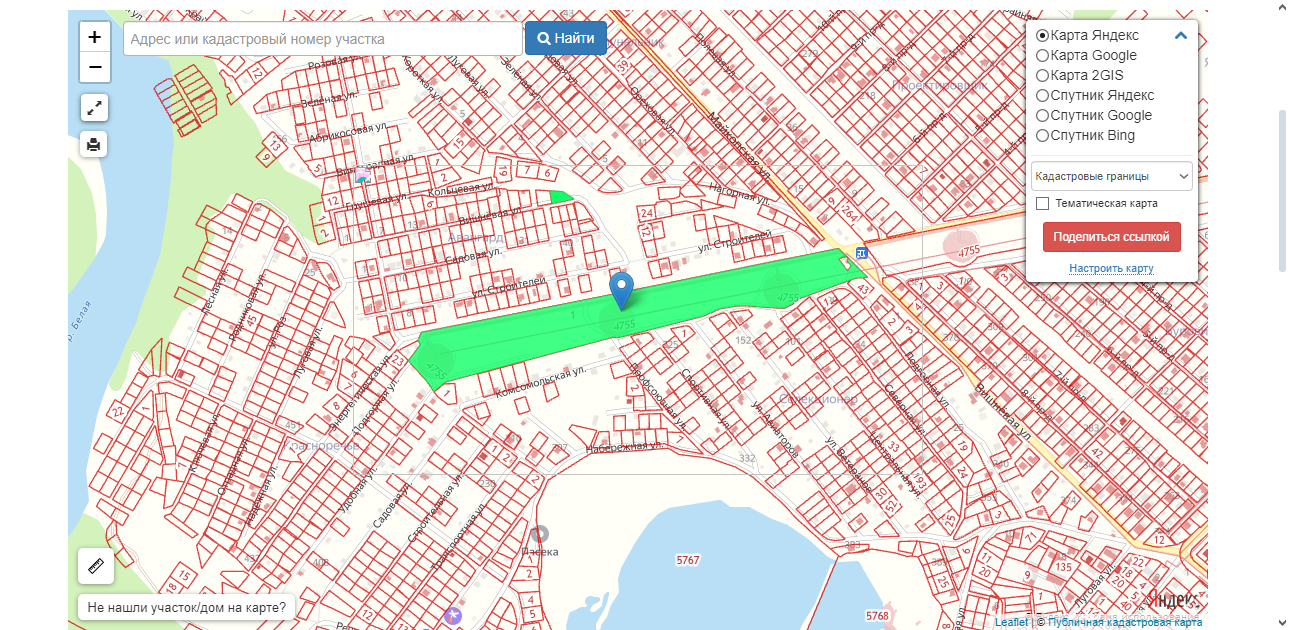Viewport: 1290px width, 630px height.
Task: Collapse the map layers panel
Action: (x=1181, y=36)
